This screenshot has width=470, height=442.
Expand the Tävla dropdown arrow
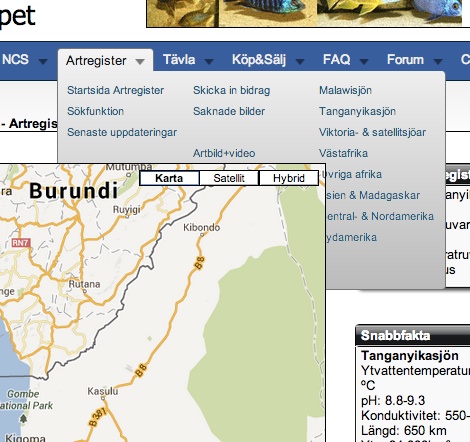click(209, 61)
